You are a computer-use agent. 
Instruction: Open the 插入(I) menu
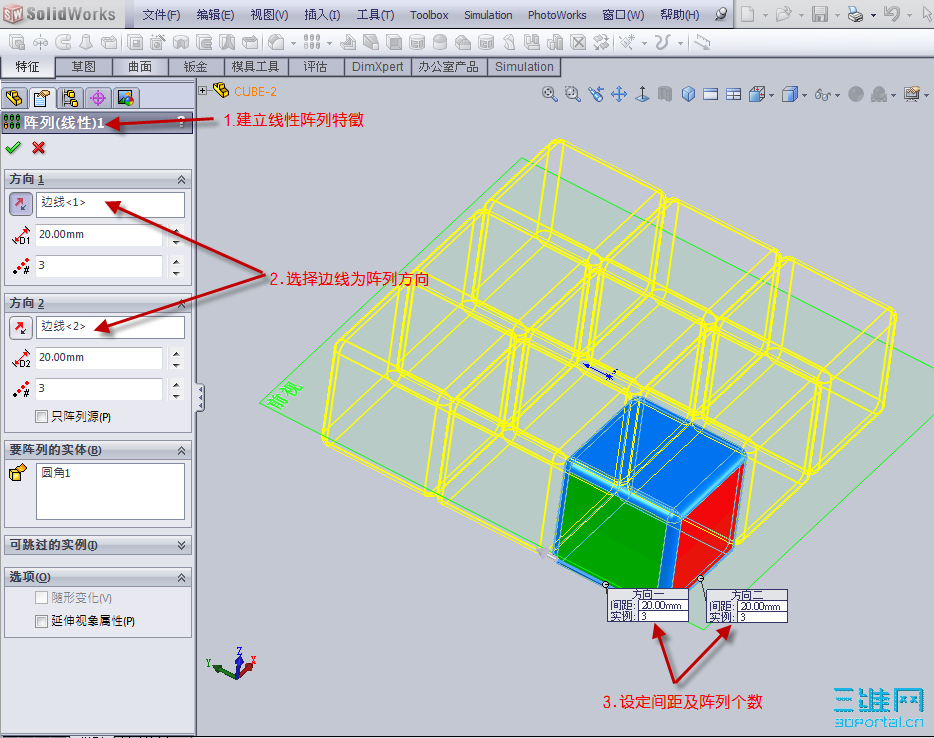coord(322,15)
